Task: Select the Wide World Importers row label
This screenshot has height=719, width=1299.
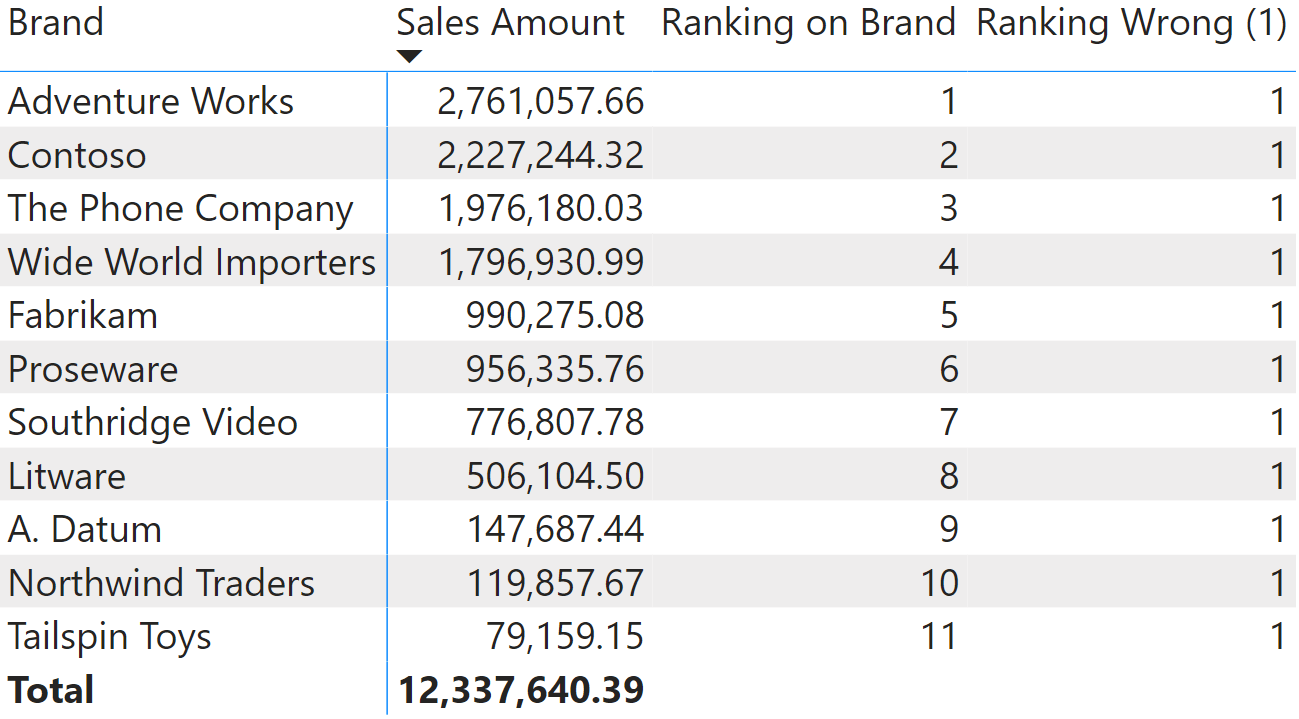Action: coord(192,262)
